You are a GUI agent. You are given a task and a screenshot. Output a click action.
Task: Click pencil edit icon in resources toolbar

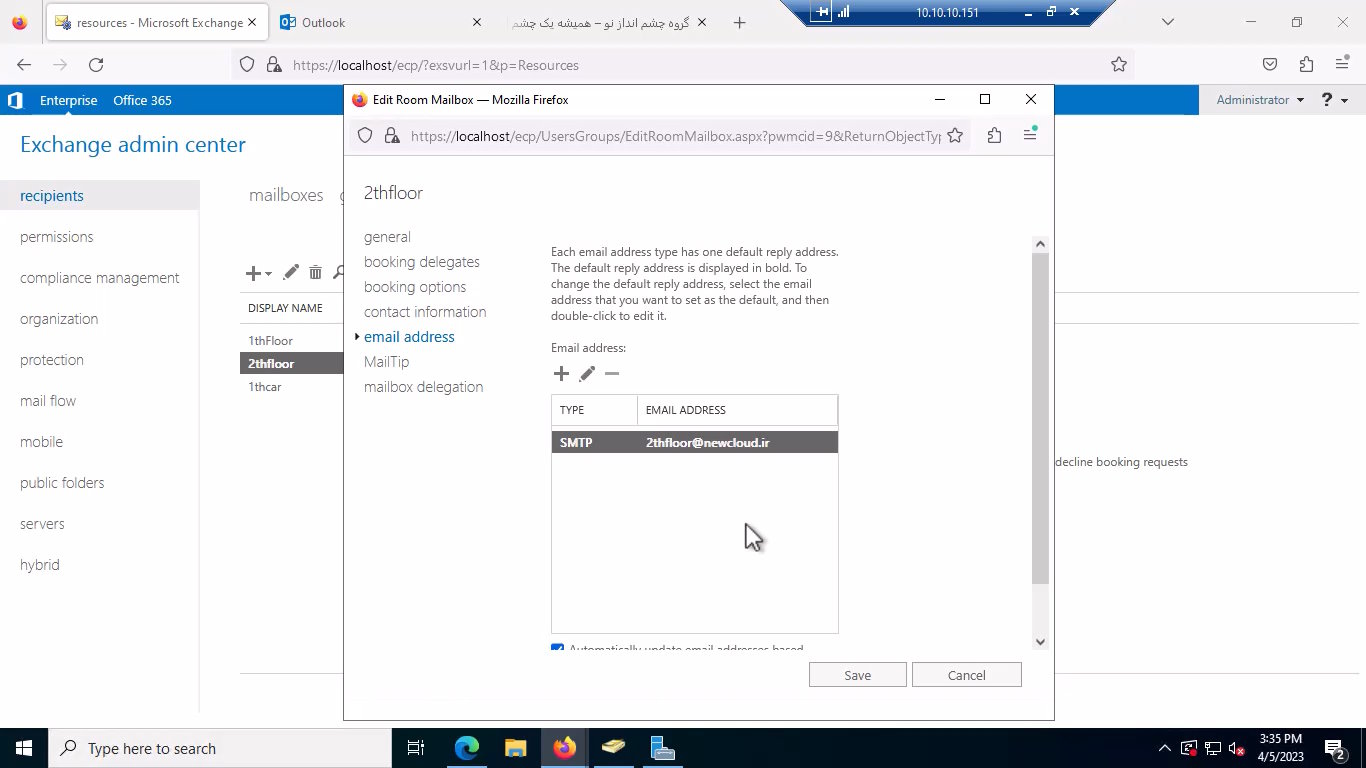291,272
